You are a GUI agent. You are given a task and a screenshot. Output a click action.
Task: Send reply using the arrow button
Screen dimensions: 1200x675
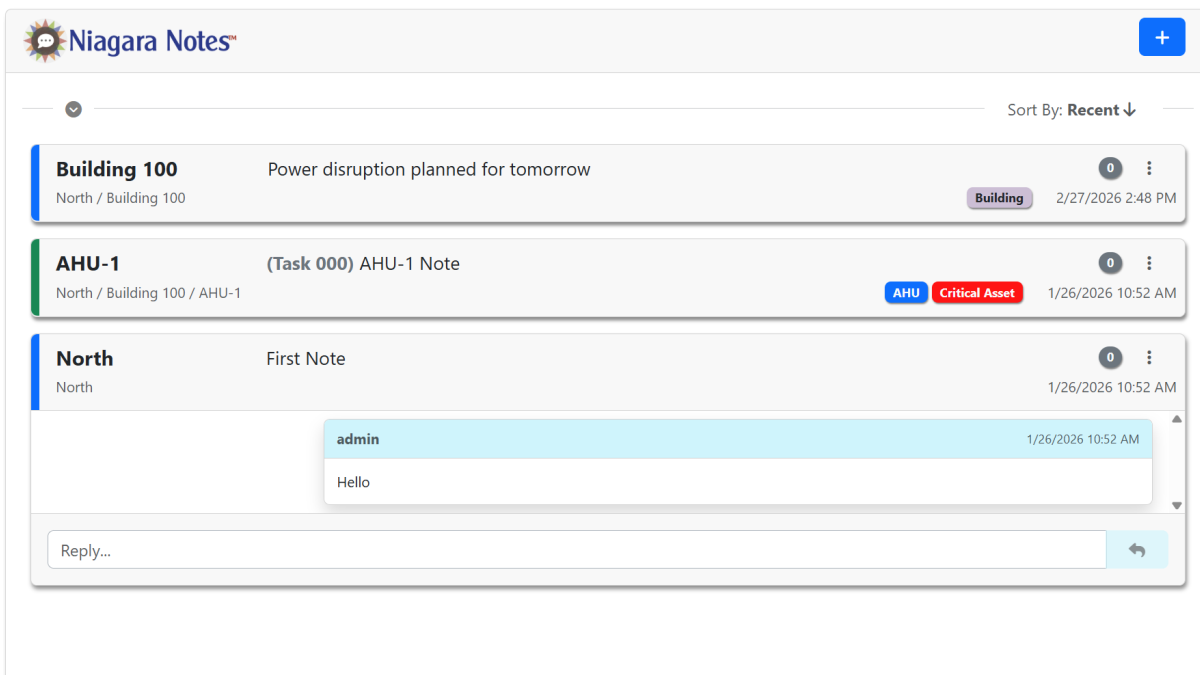[1137, 550]
